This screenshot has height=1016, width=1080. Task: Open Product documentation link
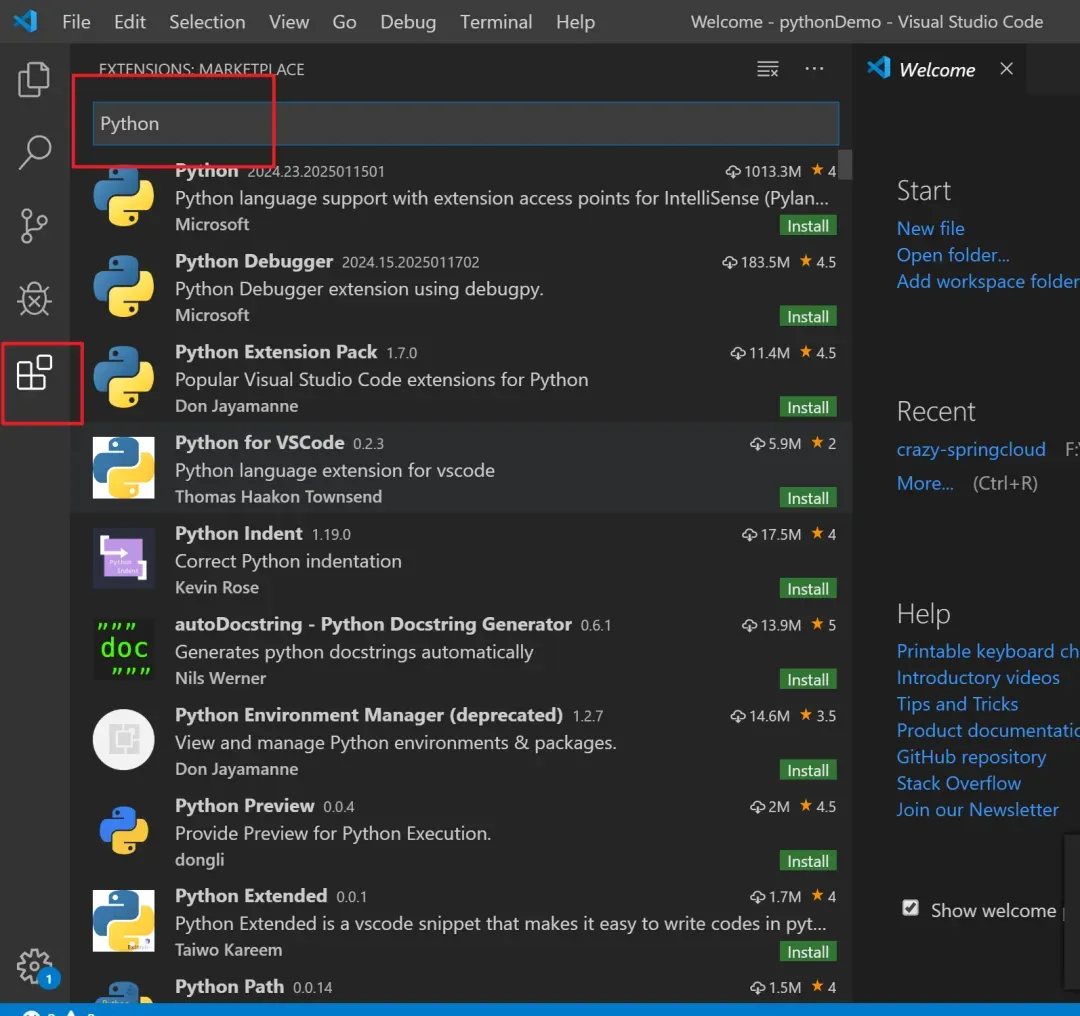(988, 730)
